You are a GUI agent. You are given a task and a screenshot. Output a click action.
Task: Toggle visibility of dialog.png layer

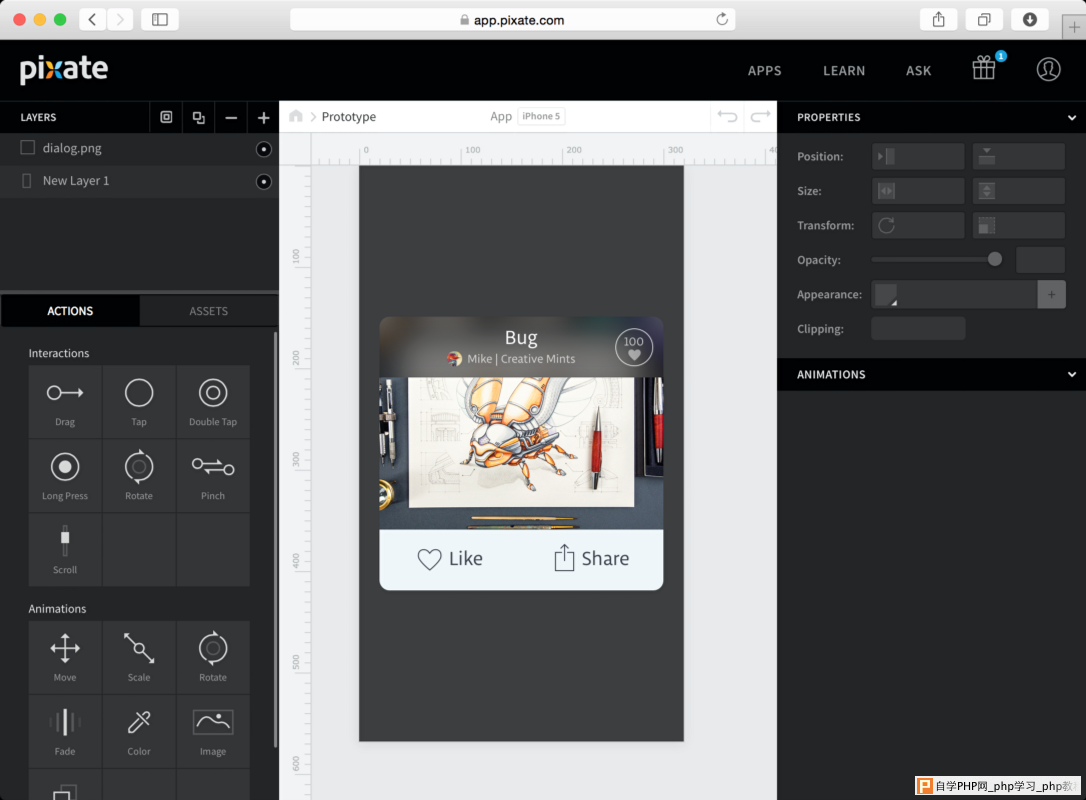263,149
